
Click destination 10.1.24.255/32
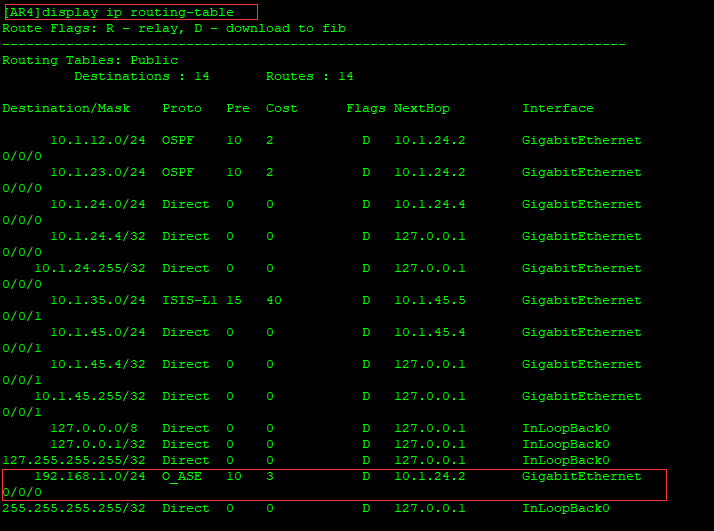pos(90,268)
